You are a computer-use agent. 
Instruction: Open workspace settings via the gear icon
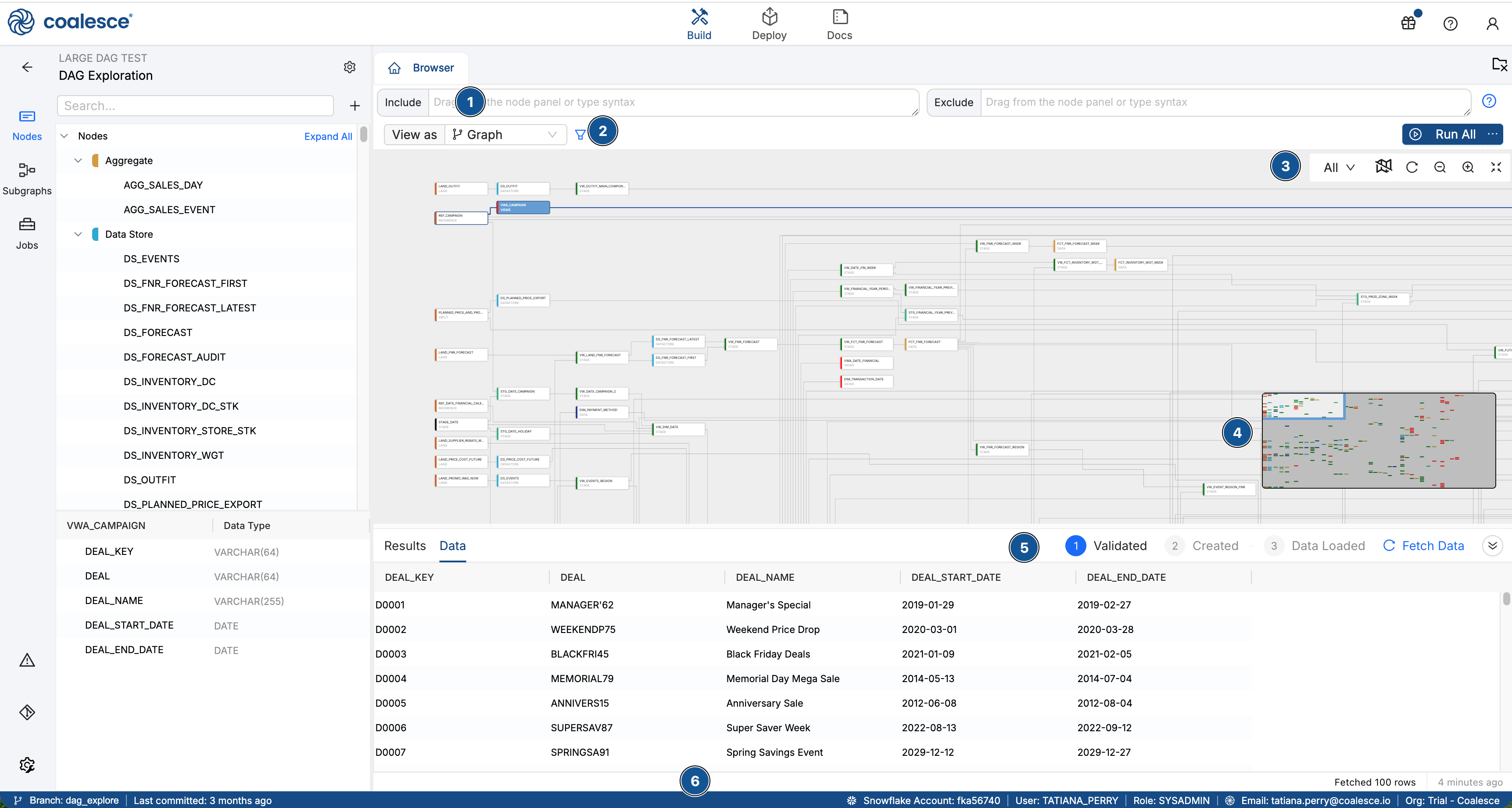(x=349, y=67)
